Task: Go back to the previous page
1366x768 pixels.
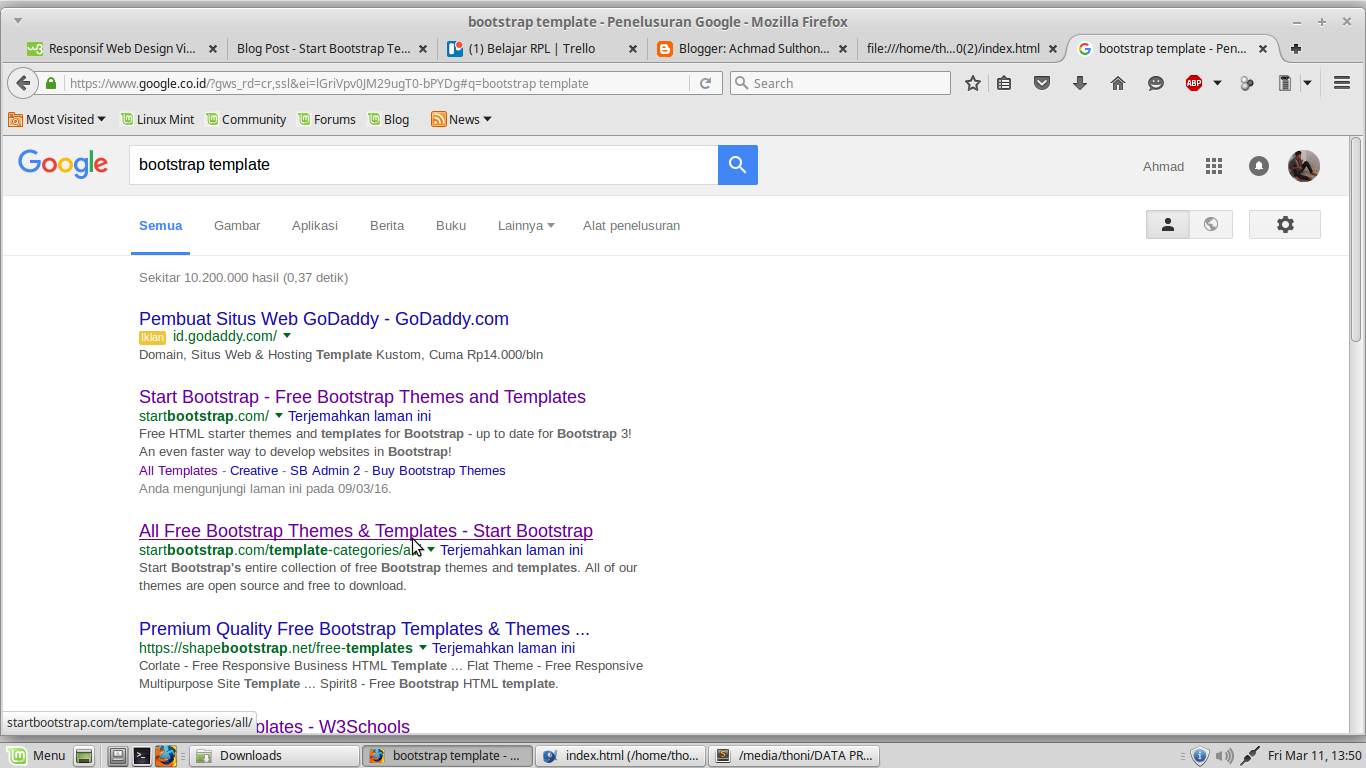Action: point(23,84)
